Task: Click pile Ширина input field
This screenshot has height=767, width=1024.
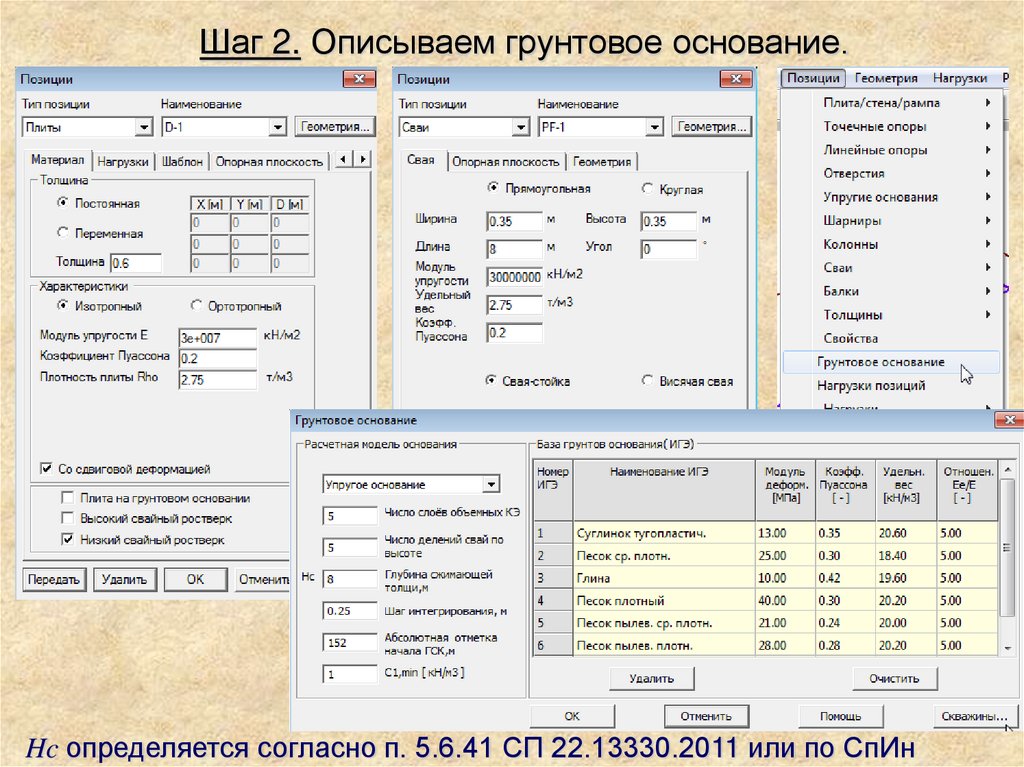Action: [514, 221]
